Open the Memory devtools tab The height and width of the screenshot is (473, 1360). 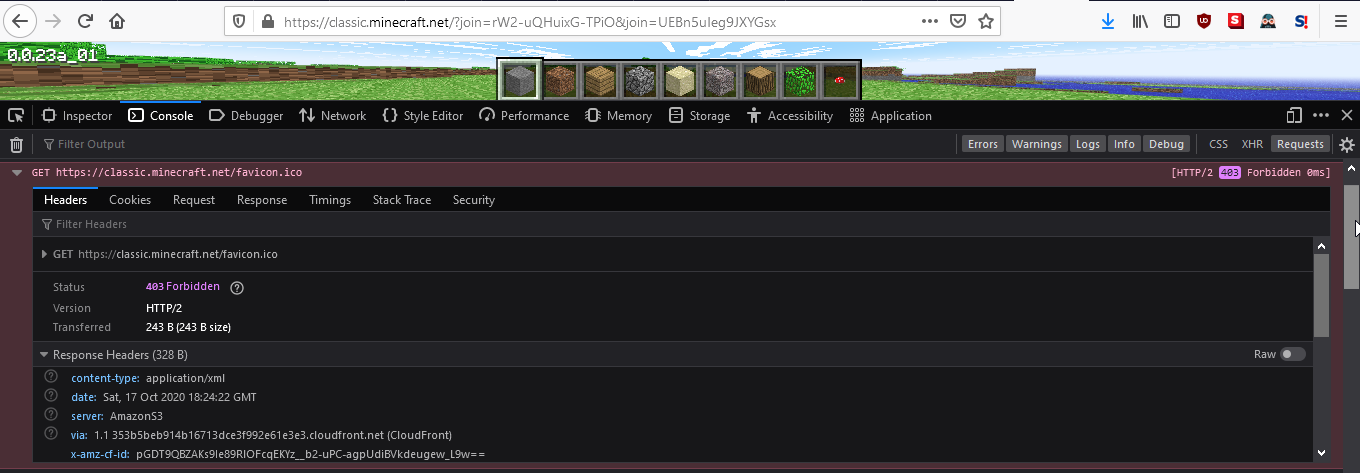(x=619, y=116)
